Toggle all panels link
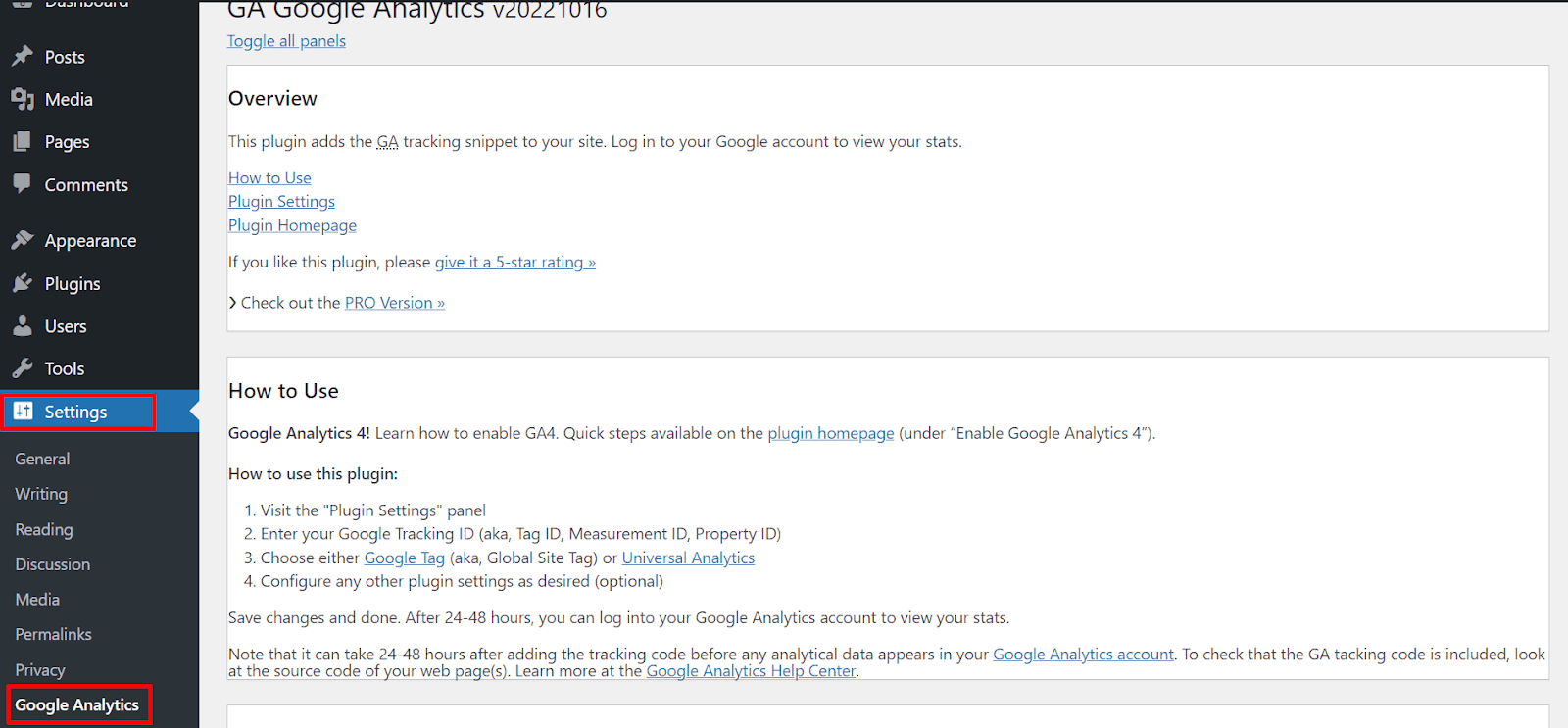This screenshot has height=728, width=1568. (x=286, y=41)
